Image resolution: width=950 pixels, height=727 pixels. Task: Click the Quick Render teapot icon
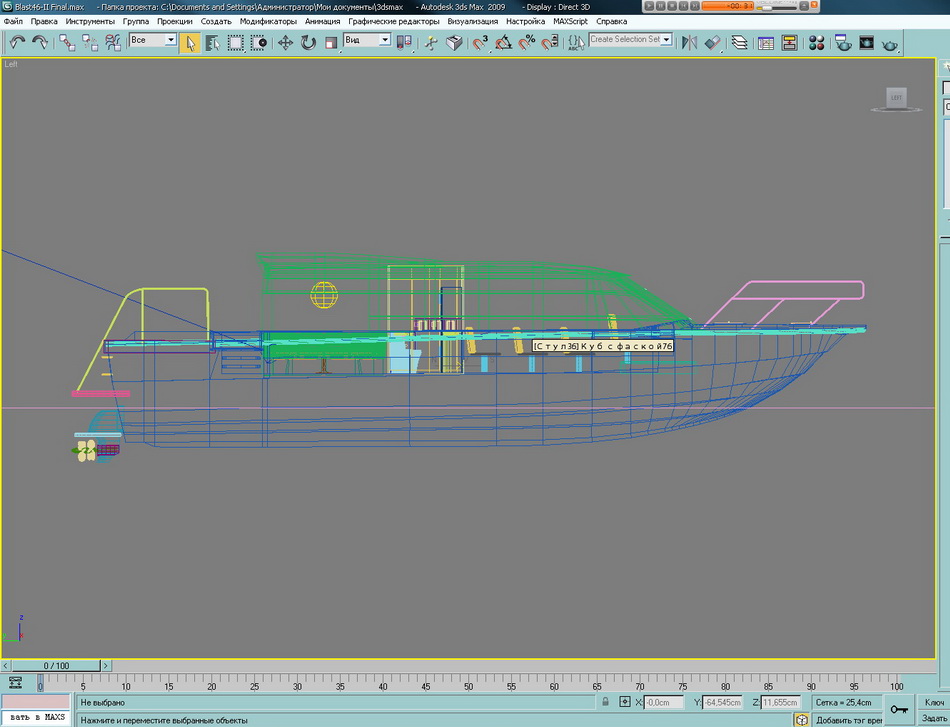[889, 42]
